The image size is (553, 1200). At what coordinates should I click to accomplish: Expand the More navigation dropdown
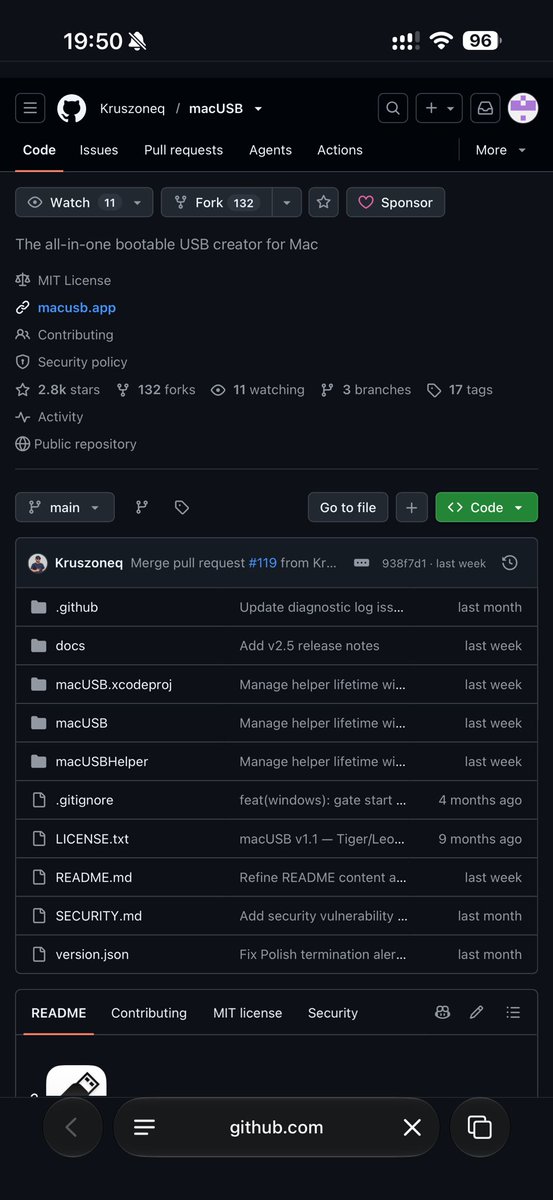pyautogui.click(x=501, y=150)
